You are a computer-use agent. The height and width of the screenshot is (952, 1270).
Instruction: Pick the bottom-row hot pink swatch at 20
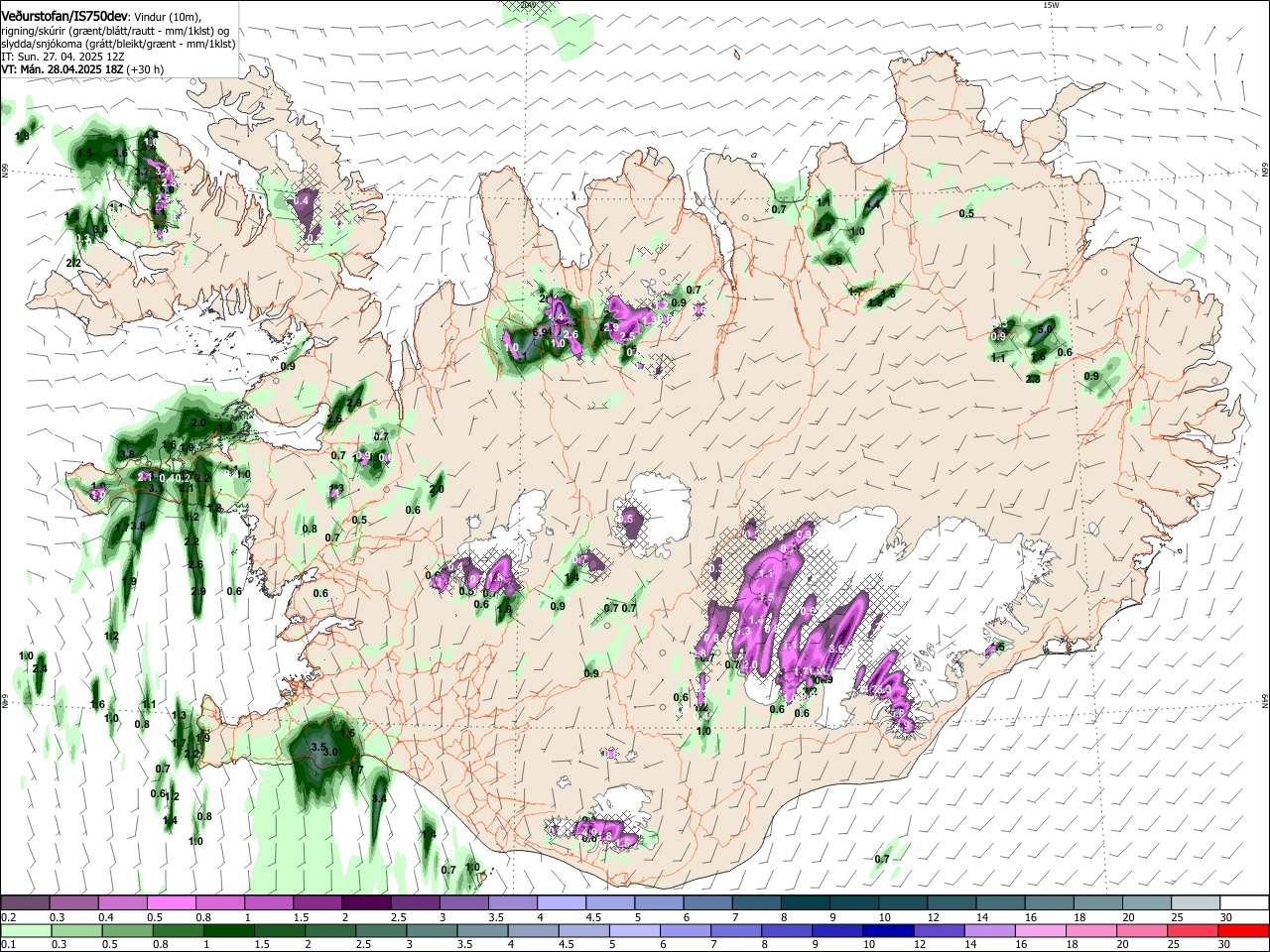coord(1141,930)
